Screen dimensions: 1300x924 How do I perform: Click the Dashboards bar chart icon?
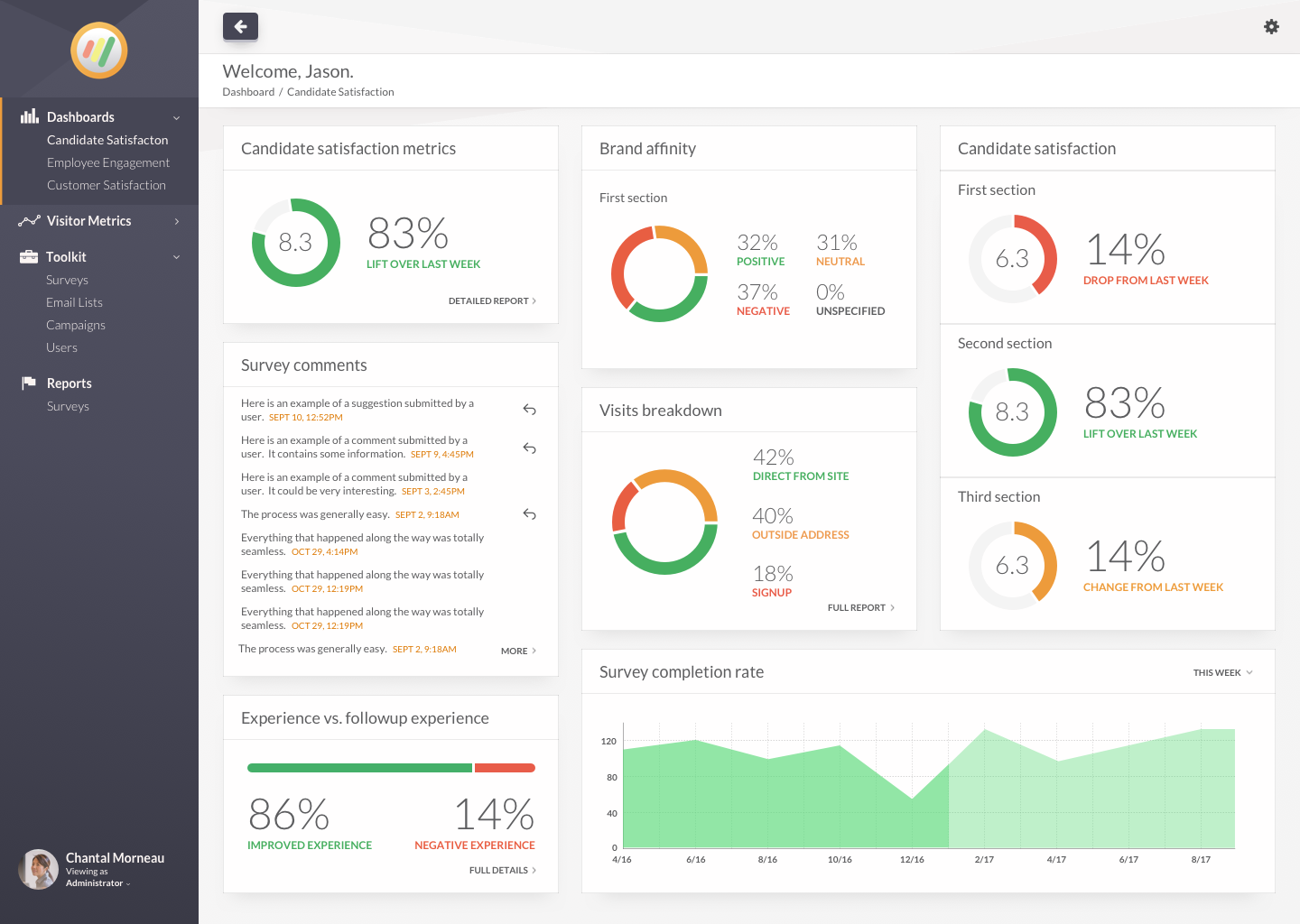30,116
